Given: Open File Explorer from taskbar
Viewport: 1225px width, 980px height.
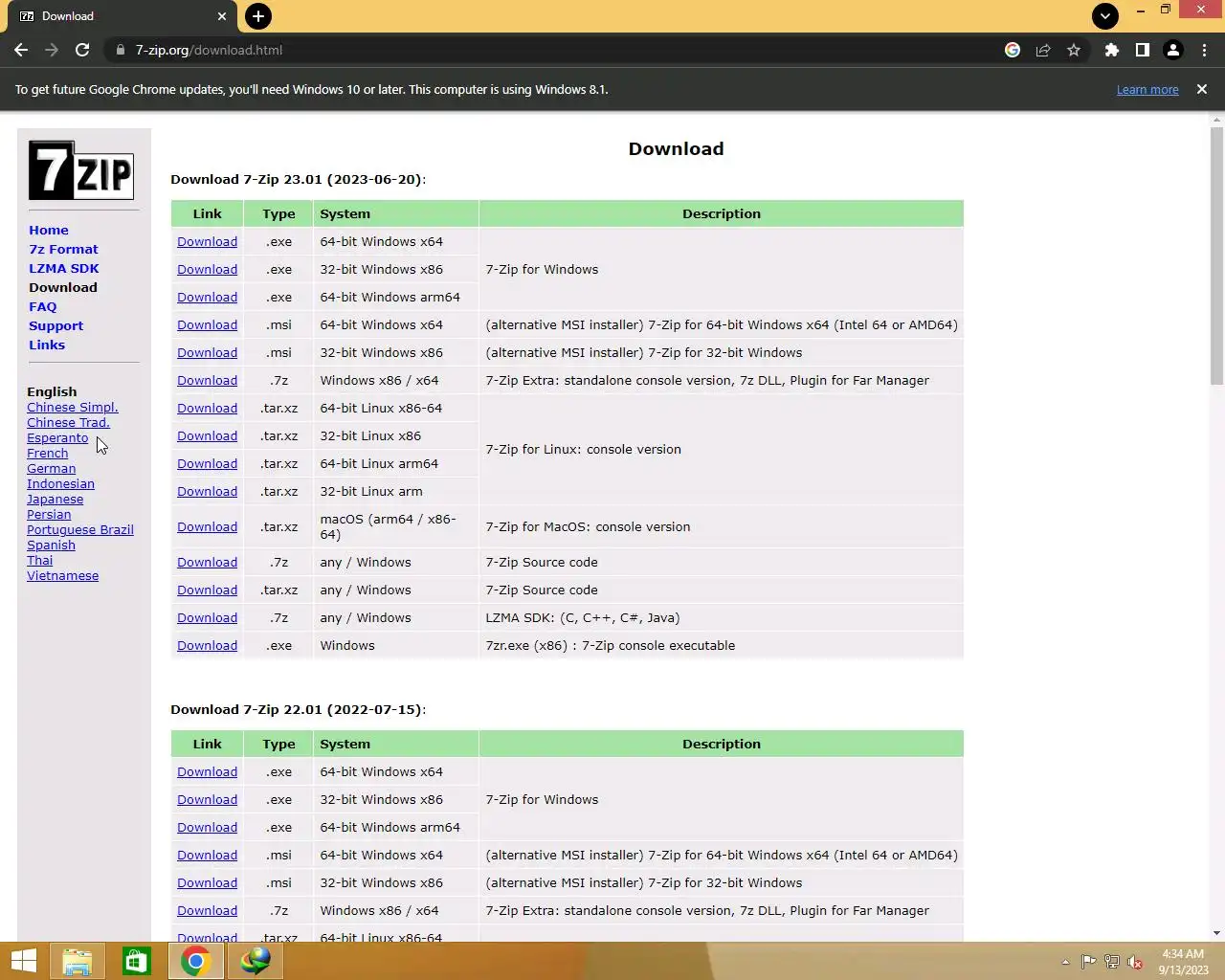Looking at the screenshot, I should coord(78,961).
